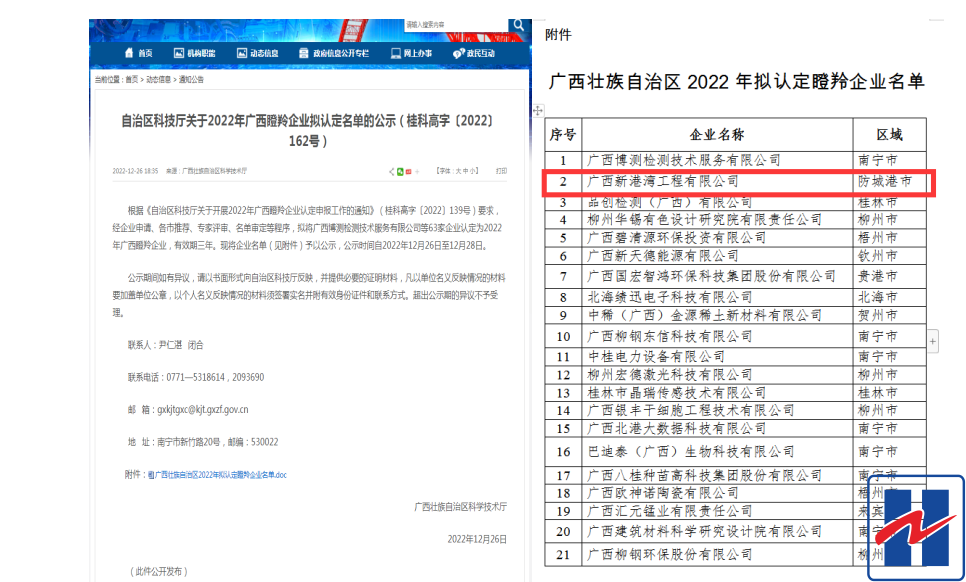Image resolution: width=966 pixels, height=582 pixels.
Task: Set font size to 大 (large)
Action: 459,171
